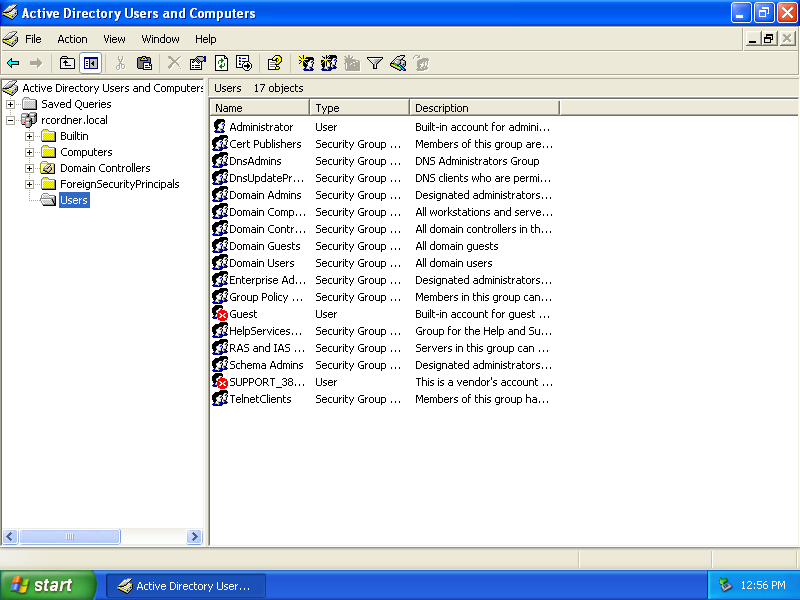Create a new user with toolbar icon
The width and height of the screenshot is (800, 600).
pos(306,63)
